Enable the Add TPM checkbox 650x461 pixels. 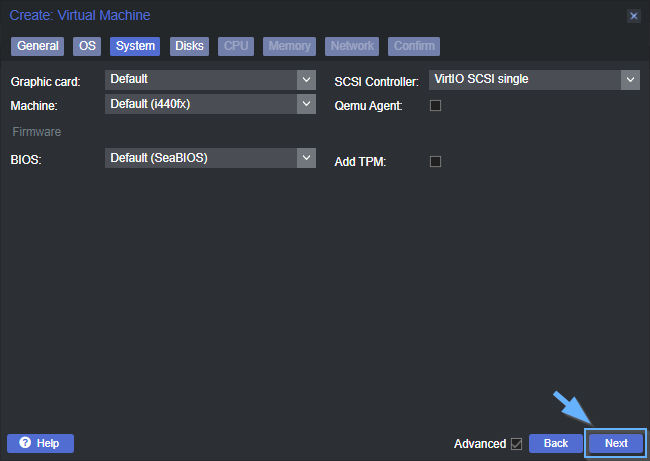coord(435,161)
